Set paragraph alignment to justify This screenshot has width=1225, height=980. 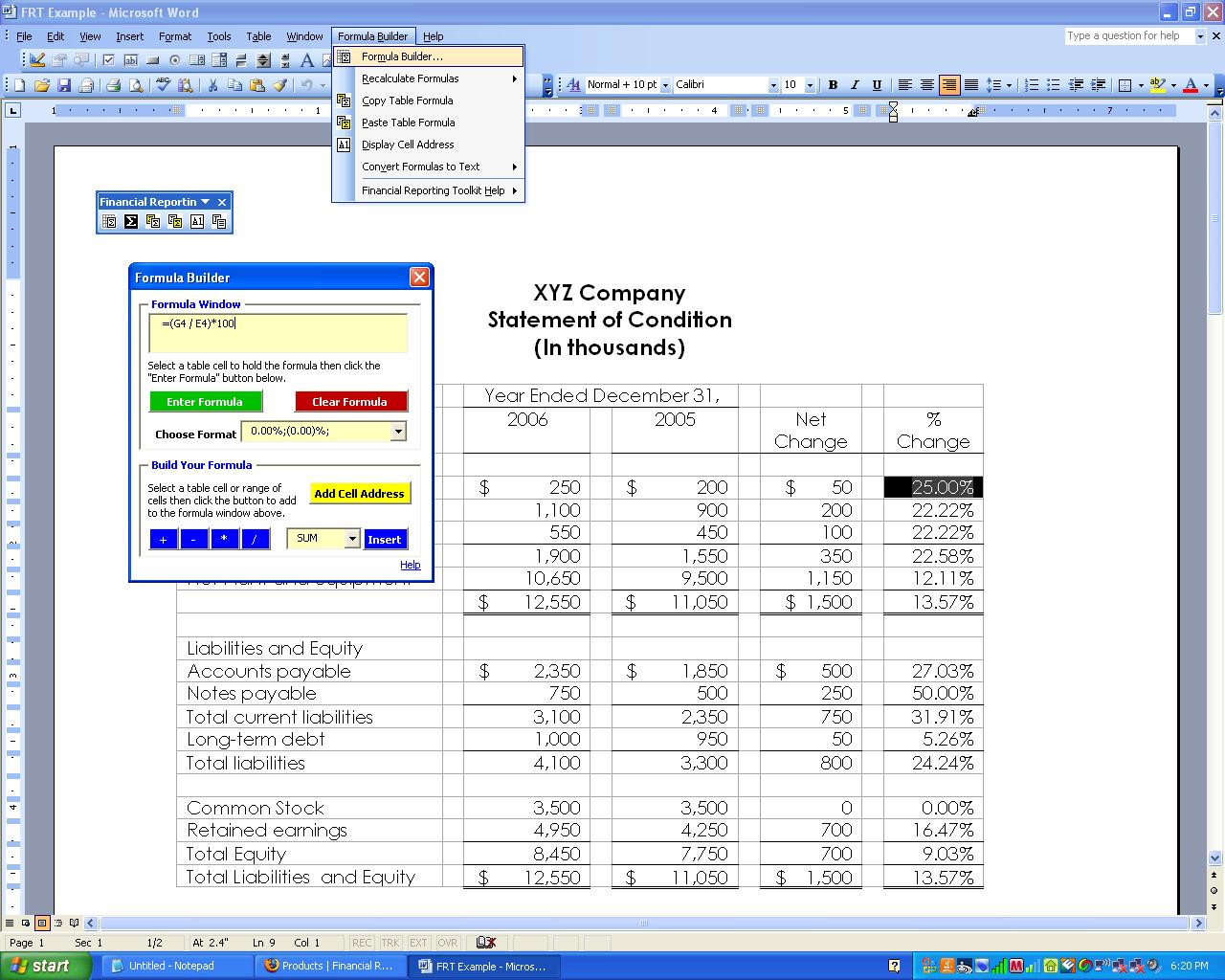coord(970,85)
